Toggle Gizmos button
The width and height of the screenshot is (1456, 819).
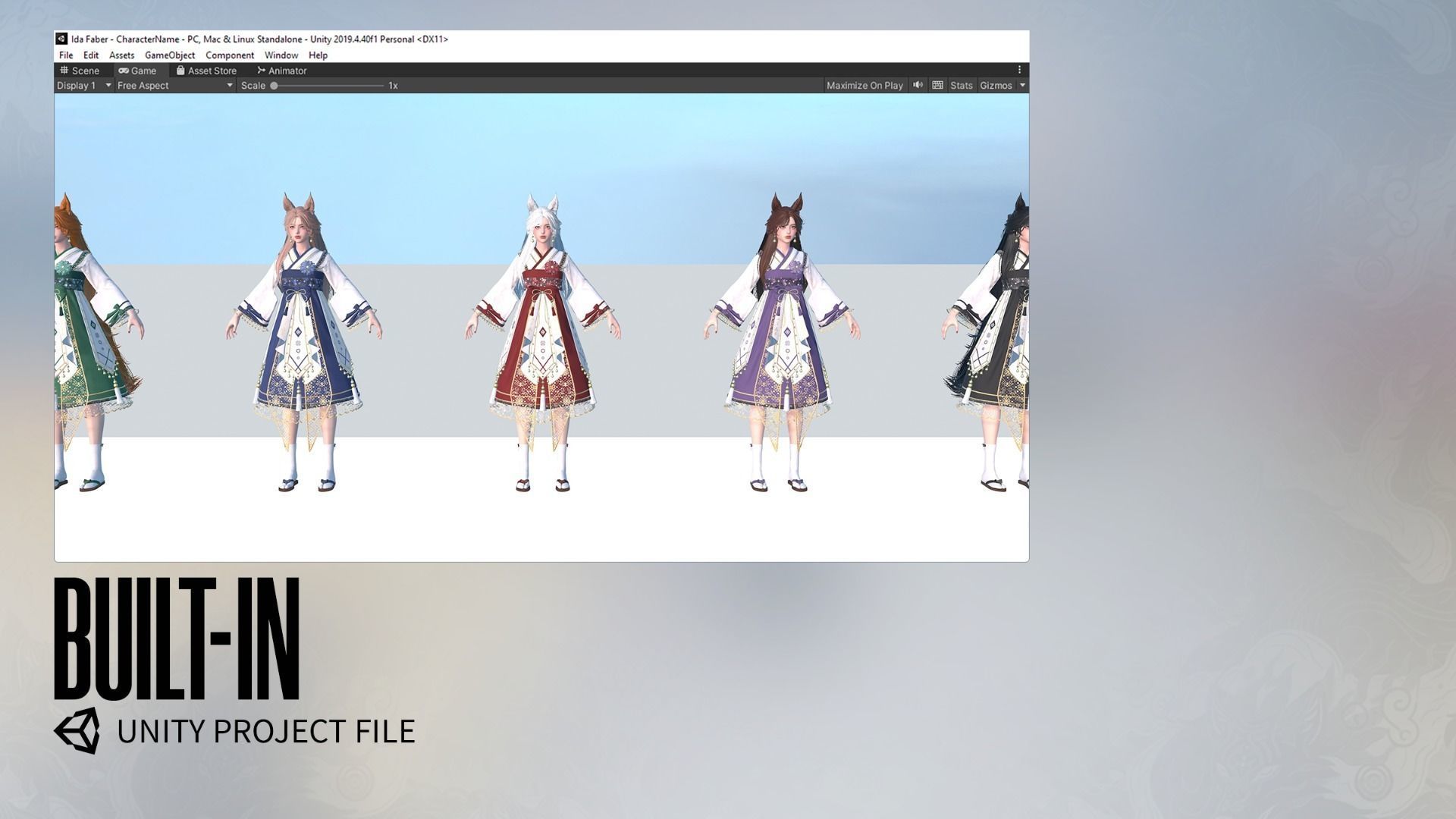[x=996, y=86]
